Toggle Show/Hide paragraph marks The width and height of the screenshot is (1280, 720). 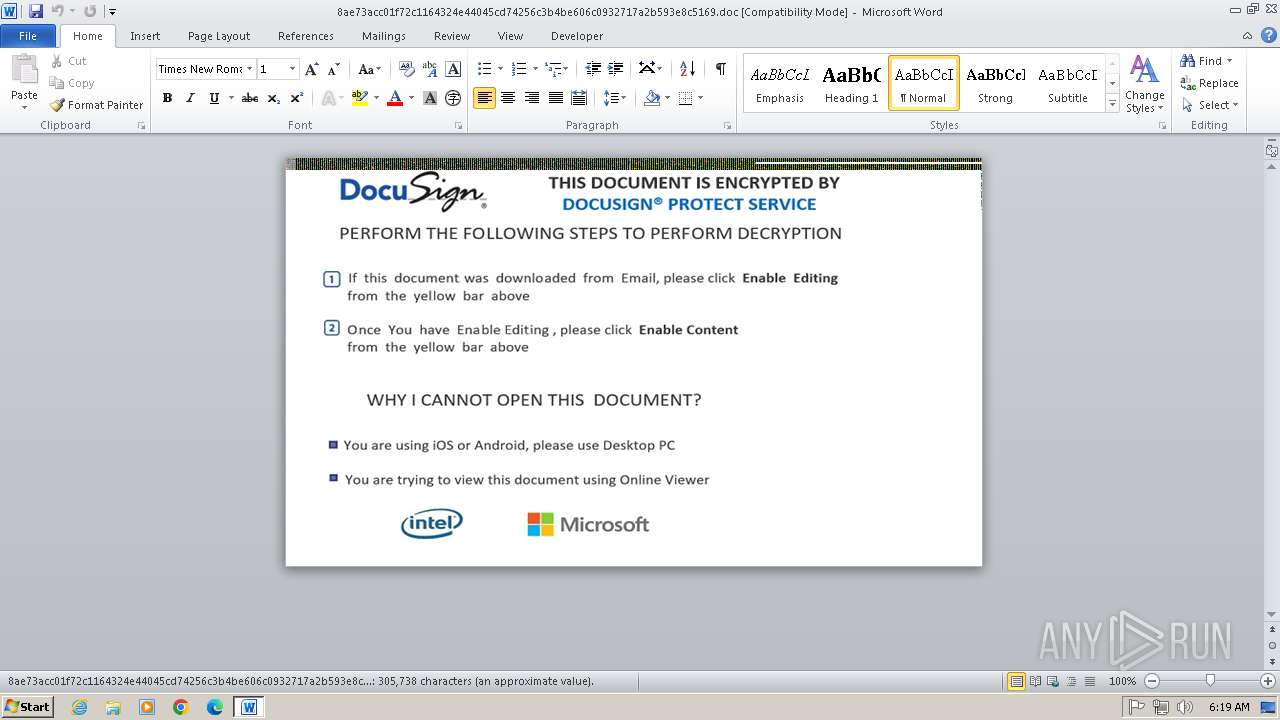point(720,69)
